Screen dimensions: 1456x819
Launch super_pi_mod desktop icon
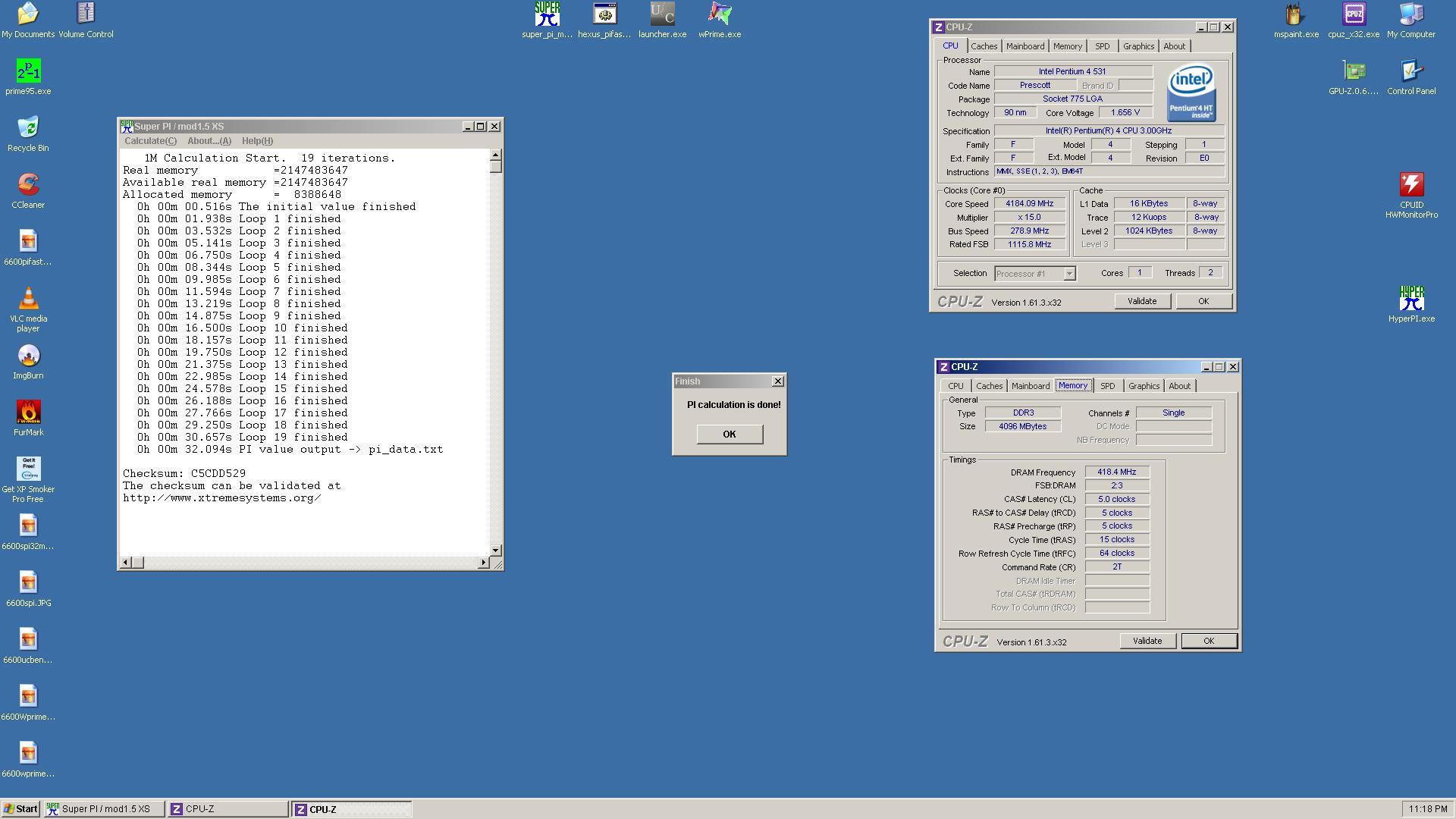coord(547,20)
